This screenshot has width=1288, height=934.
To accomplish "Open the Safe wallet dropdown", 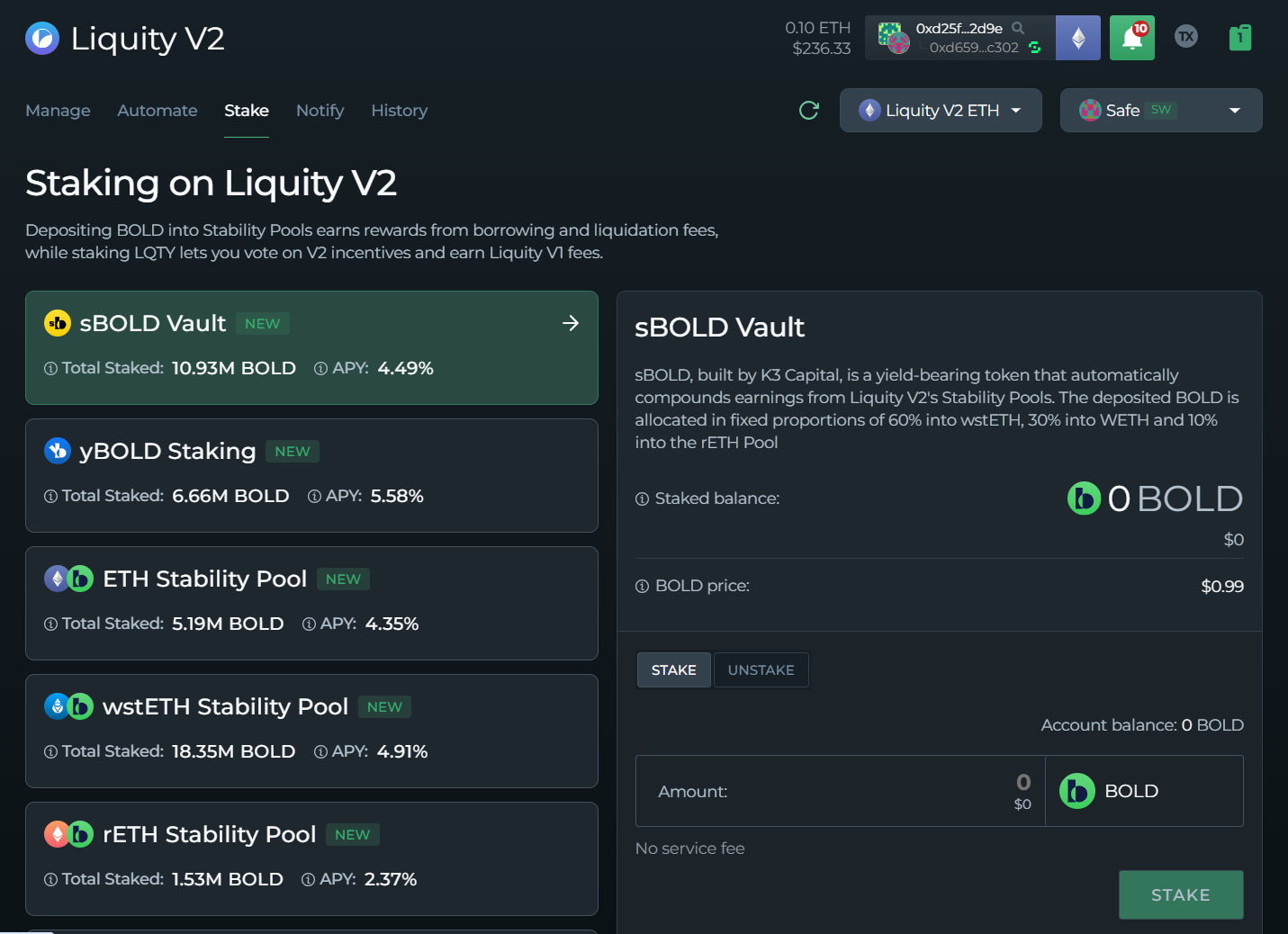I will [1160, 111].
